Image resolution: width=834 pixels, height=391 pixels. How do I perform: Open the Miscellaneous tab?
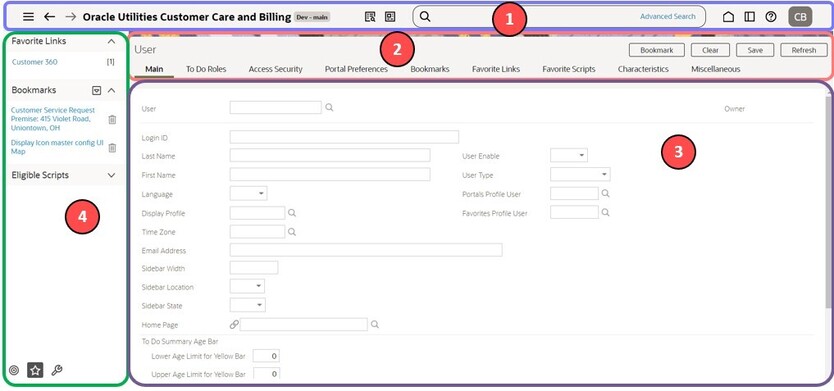tap(715, 69)
